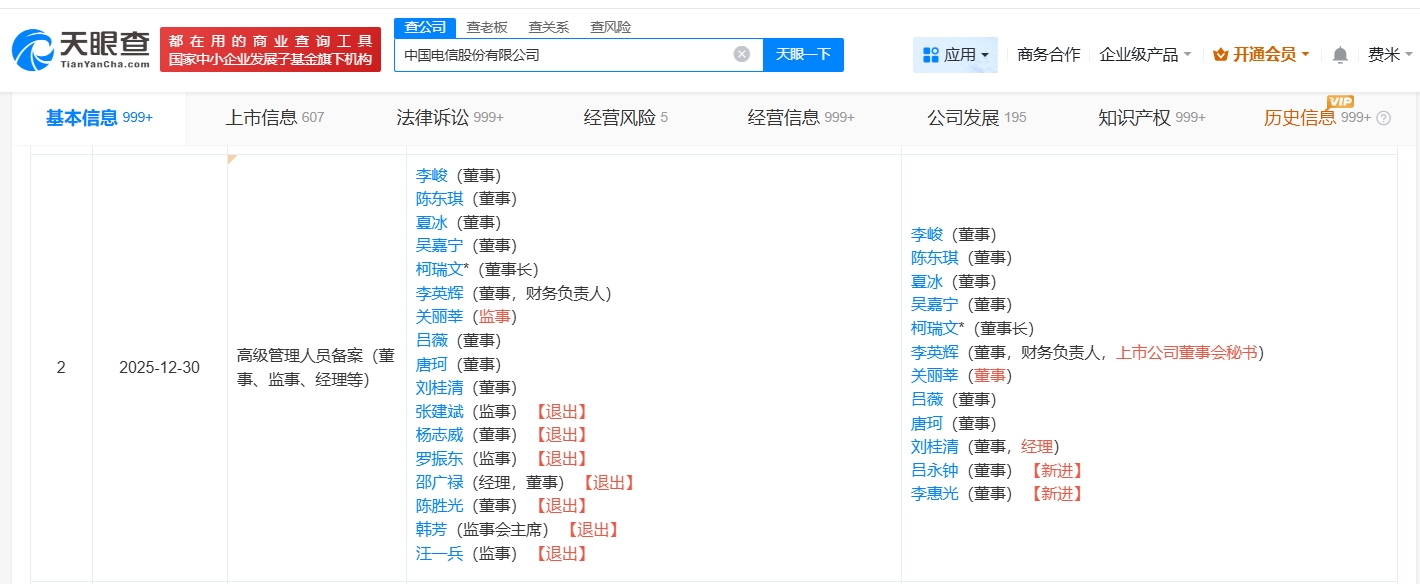Viewport: 1420px width, 584px height.
Task: Expand the 企业级产品 dropdown
Action: [x=1145, y=55]
